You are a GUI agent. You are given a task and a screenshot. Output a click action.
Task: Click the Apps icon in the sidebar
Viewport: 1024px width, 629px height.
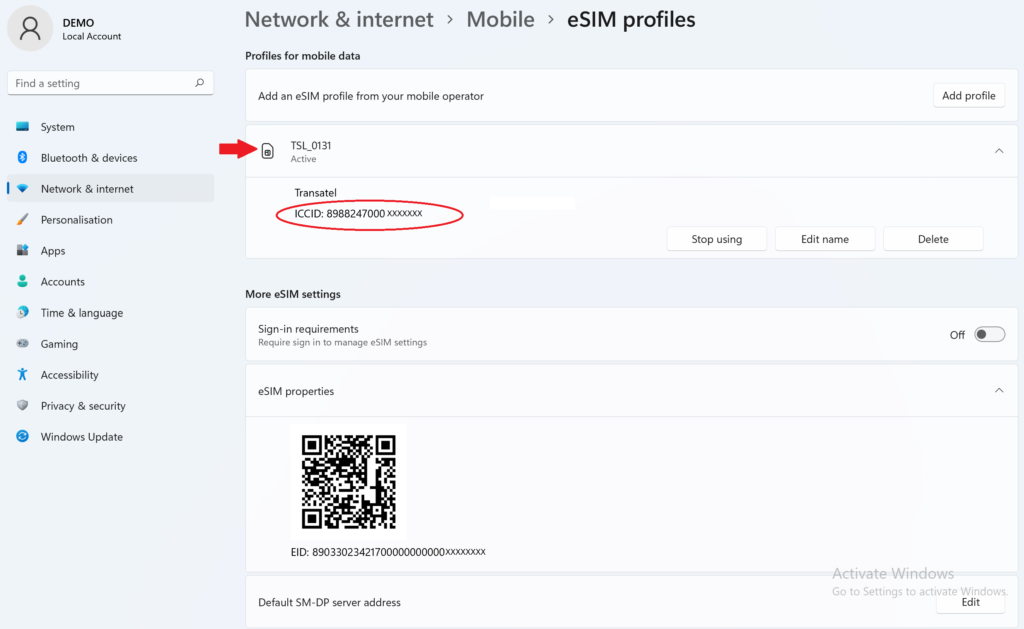tap(22, 250)
